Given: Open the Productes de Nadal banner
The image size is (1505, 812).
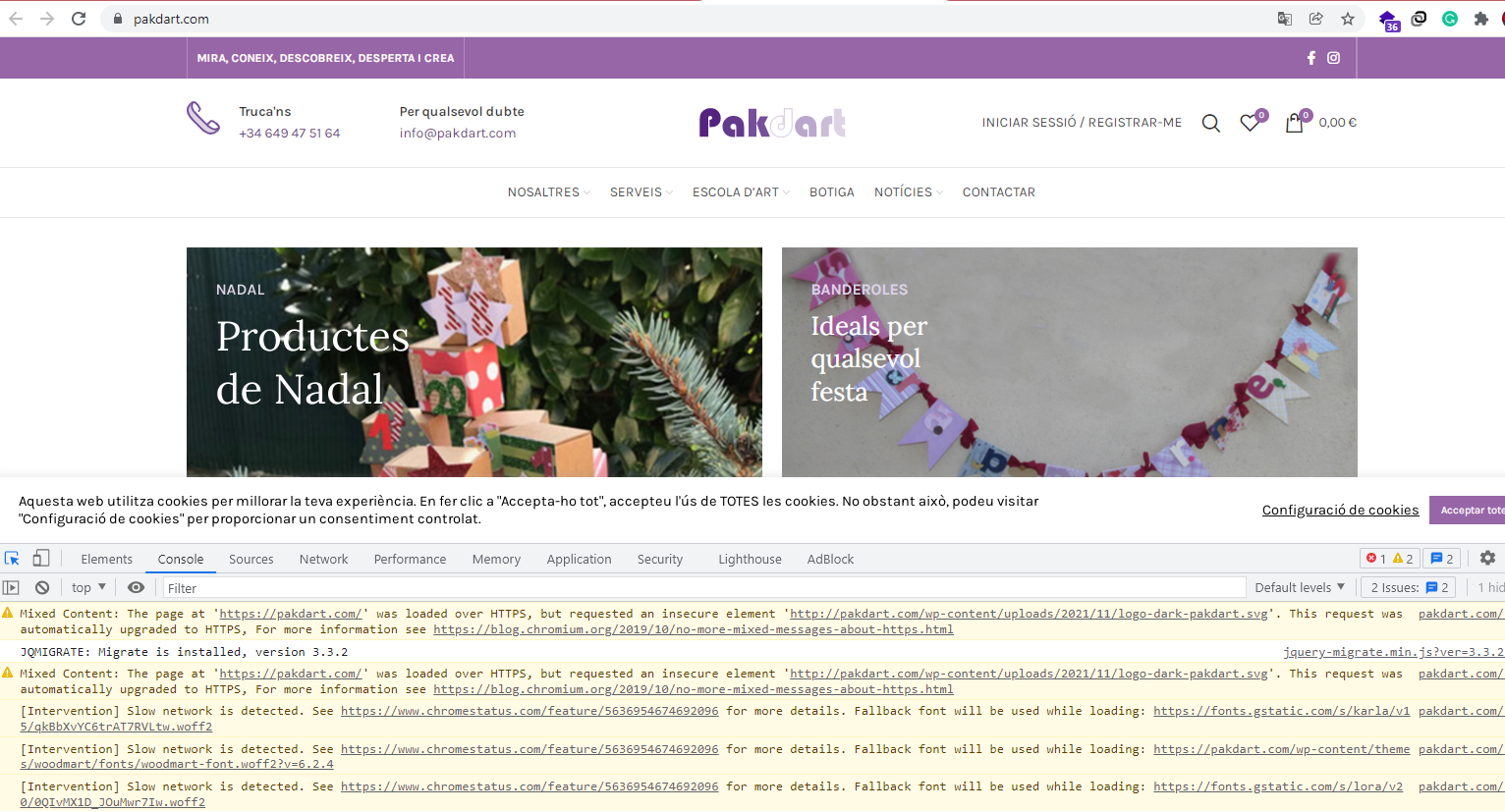Looking at the screenshot, I should tap(474, 362).
